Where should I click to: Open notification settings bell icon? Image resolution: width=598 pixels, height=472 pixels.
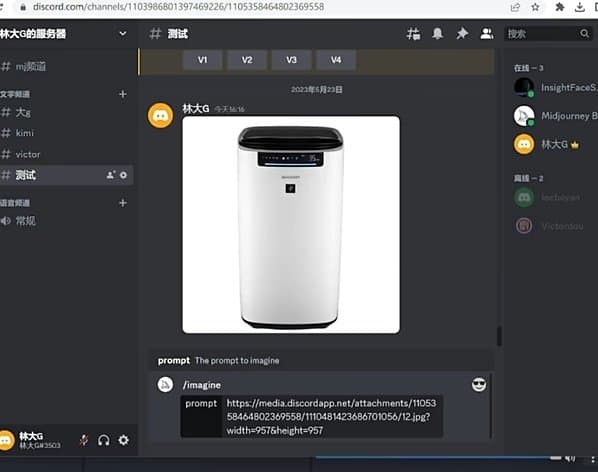(x=437, y=34)
